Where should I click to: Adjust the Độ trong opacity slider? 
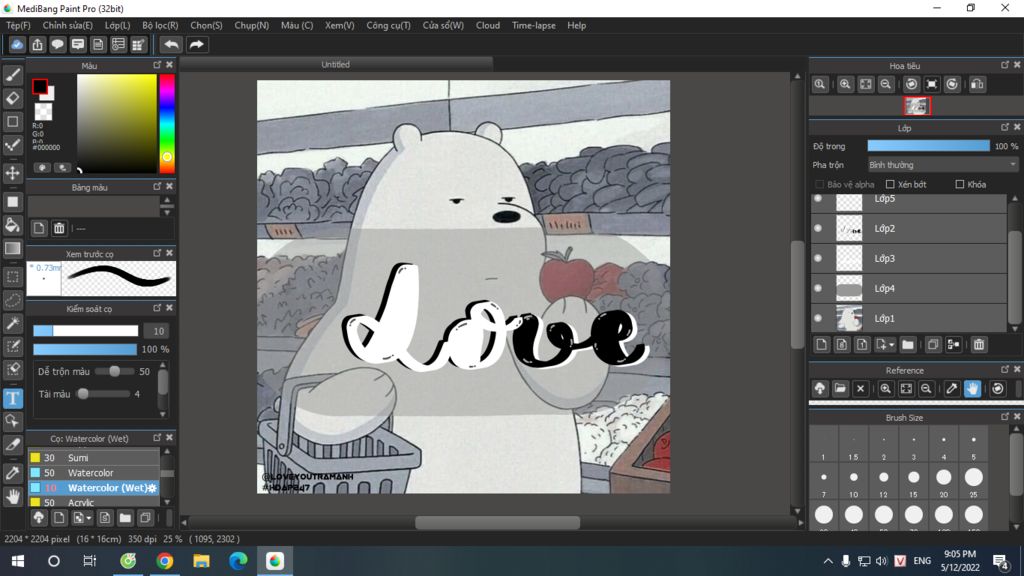[x=928, y=146]
